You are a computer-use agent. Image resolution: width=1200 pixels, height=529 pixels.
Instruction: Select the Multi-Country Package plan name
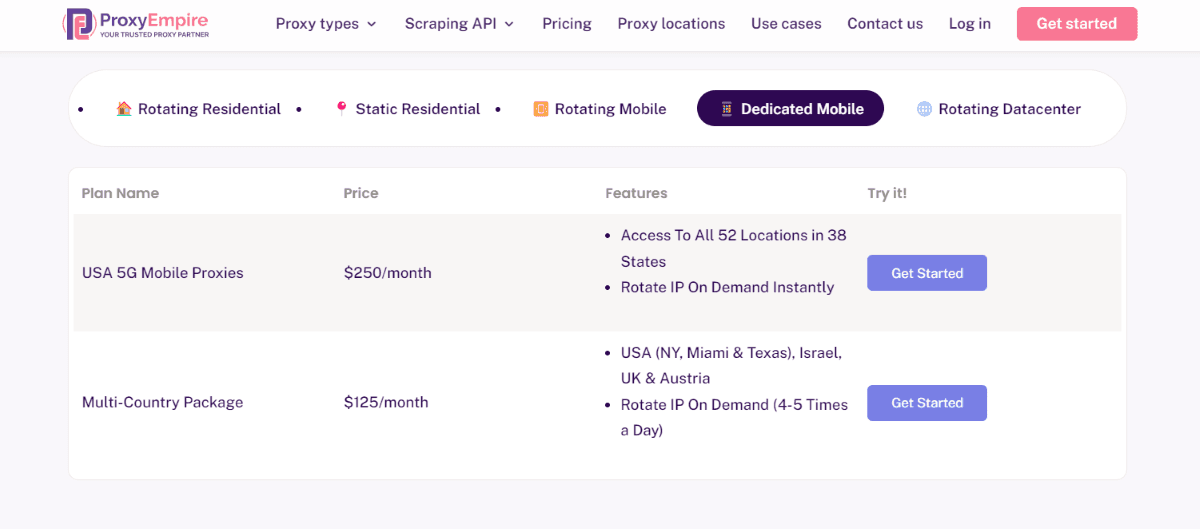163,402
